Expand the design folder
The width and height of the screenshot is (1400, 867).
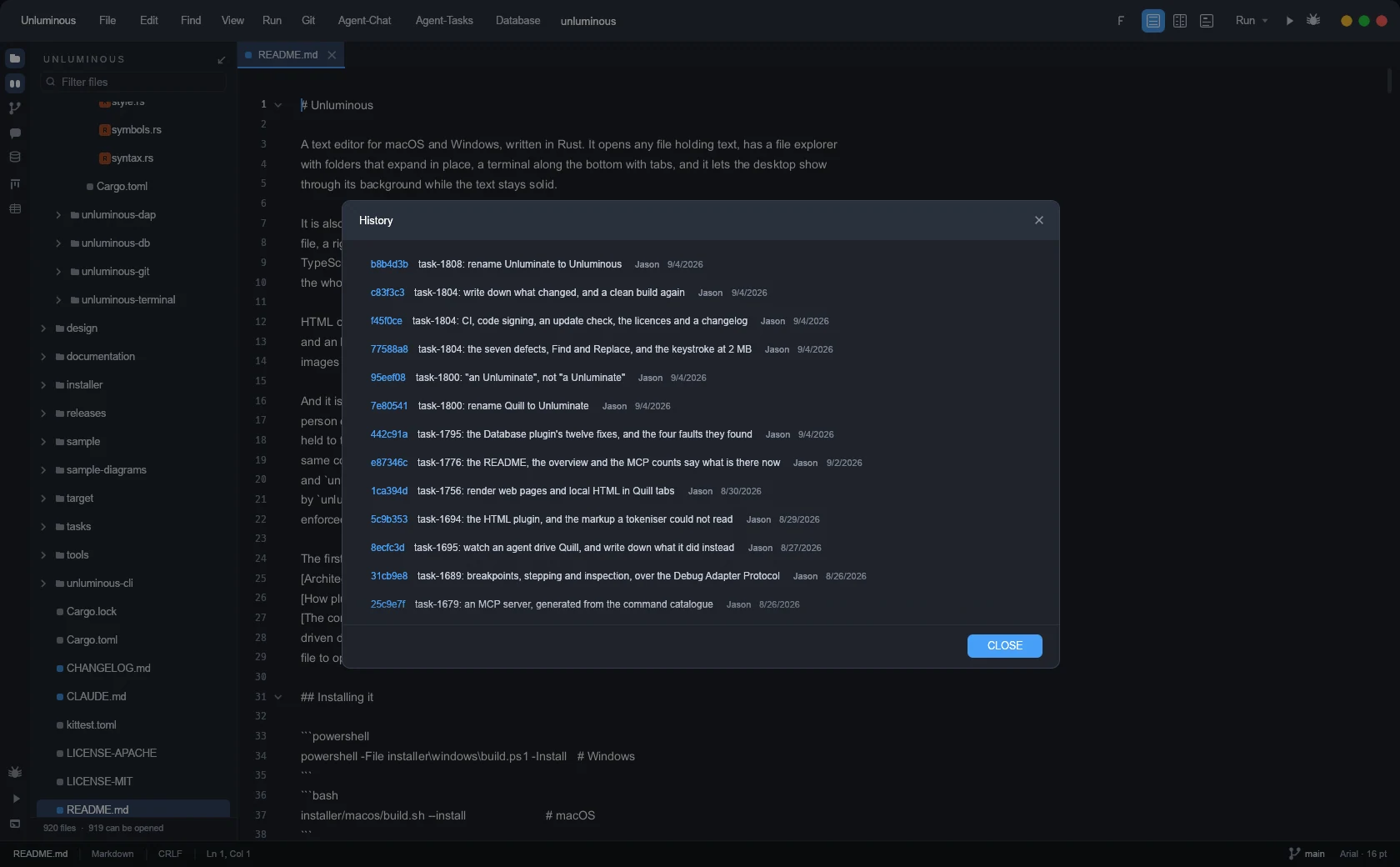(43, 328)
